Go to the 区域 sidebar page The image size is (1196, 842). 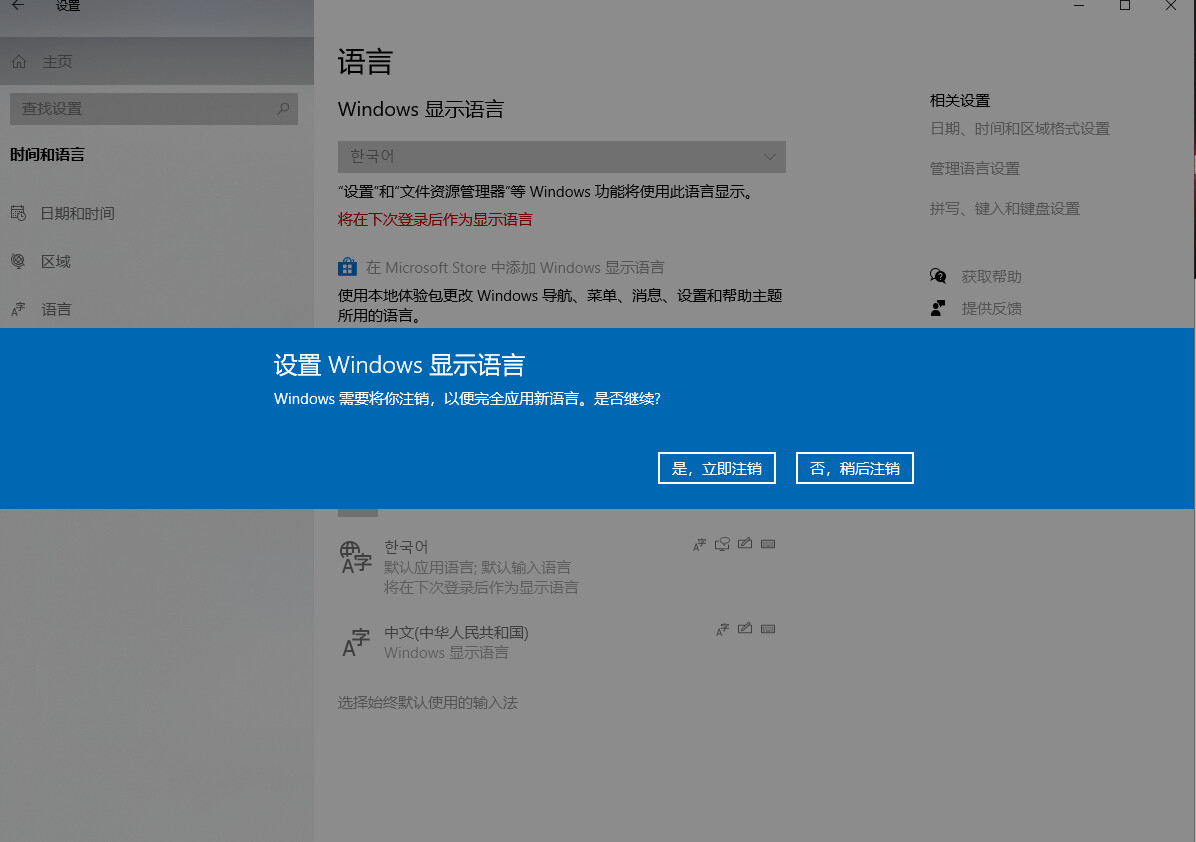click(x=55, y=261)
